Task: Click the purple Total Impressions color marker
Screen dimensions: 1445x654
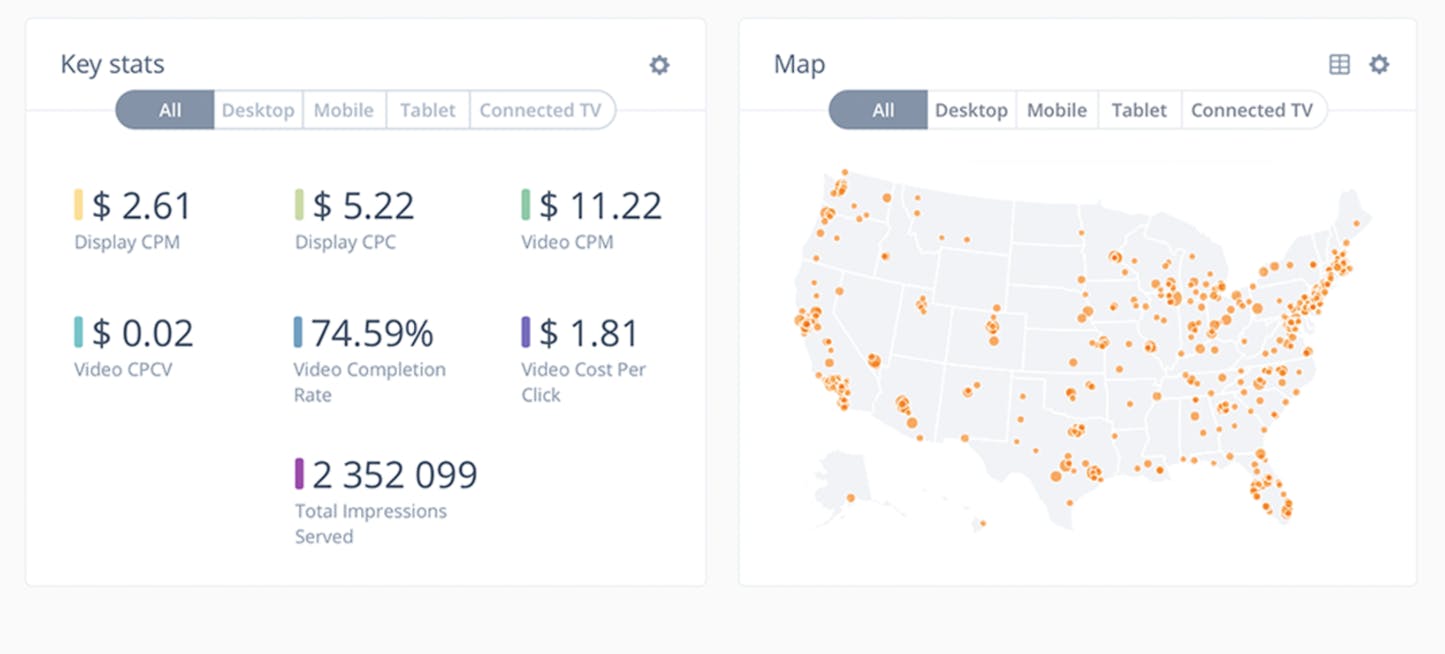Action: (299, 474)
